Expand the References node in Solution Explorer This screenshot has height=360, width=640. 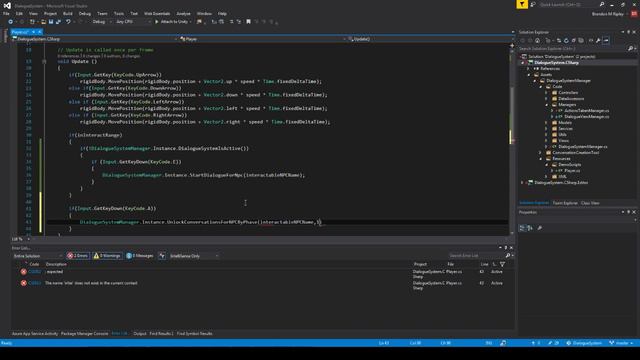[528, 69]
